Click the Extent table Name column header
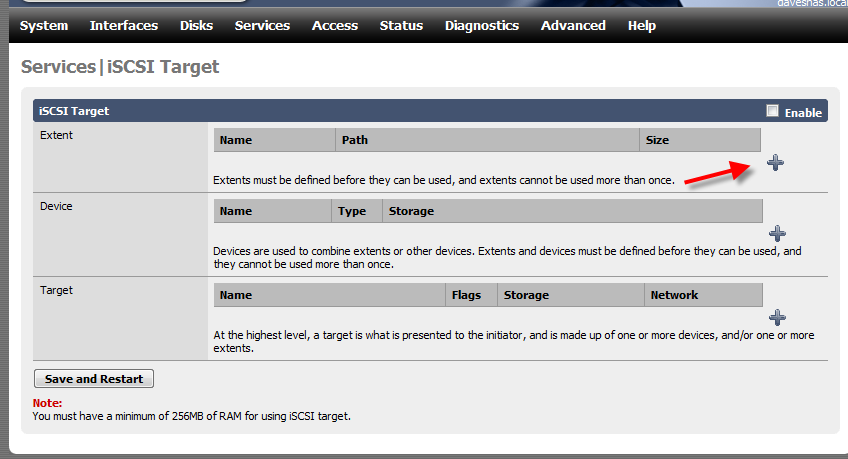Image resolution: width=848 pixels, height=459 pixels. coord(275,140)
